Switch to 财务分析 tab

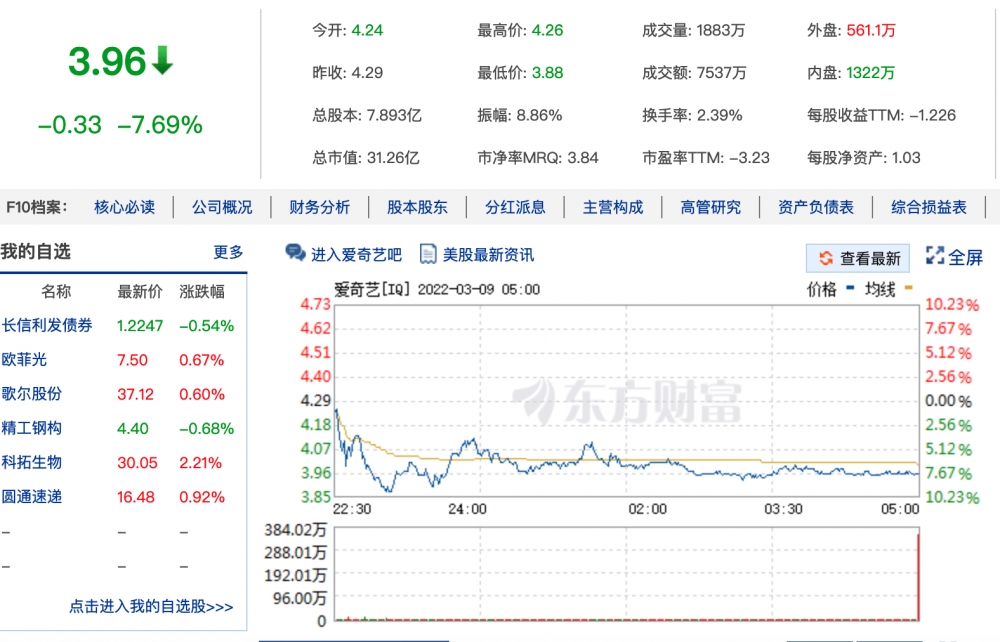click(320, 207)
